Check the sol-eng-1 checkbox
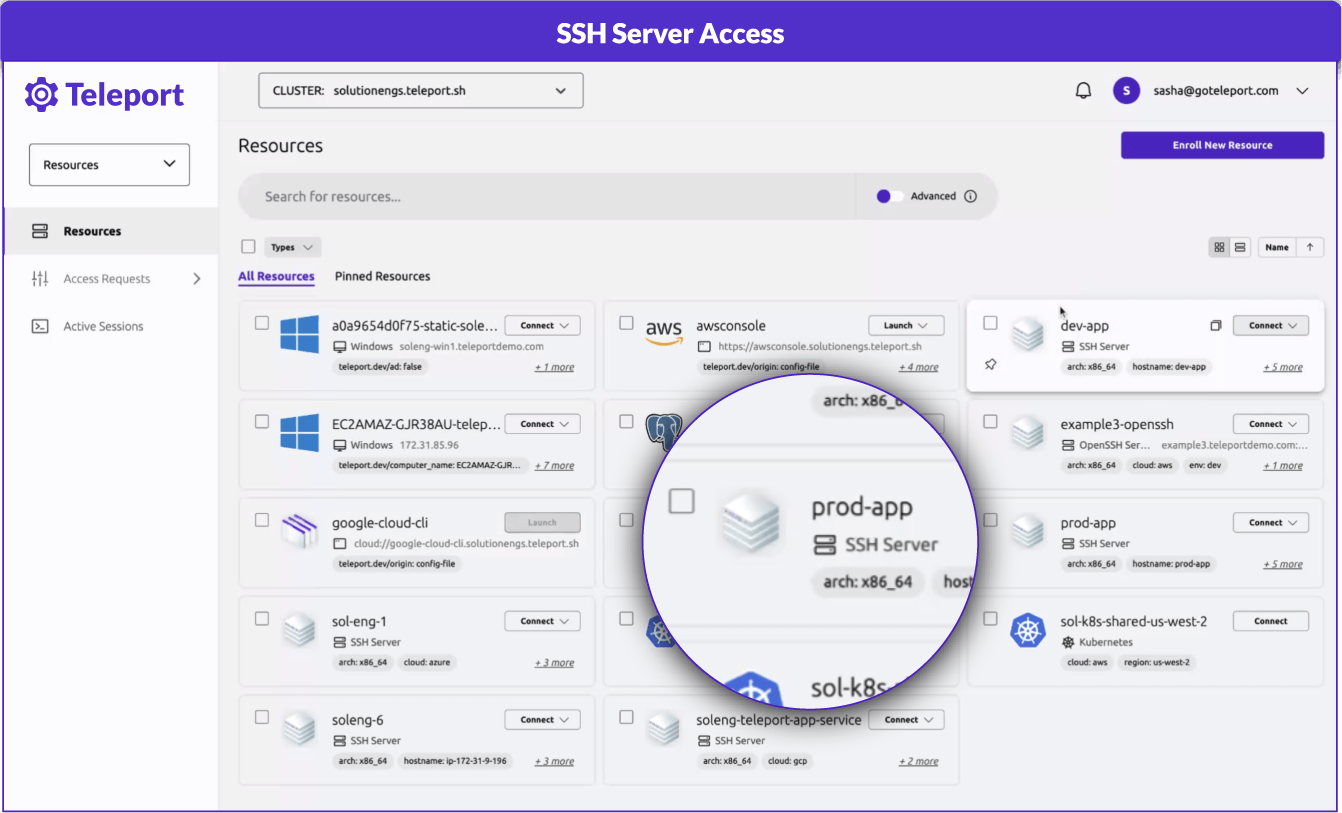Screen dimensions: 1342x813 [261, 619]
